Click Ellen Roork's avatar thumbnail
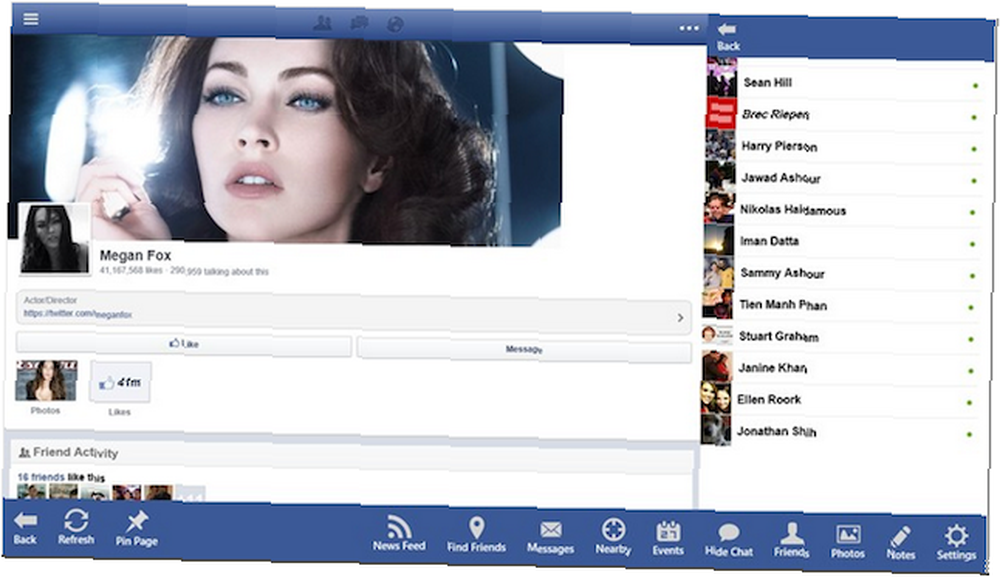The width and height of the screenshot is (1000, 577). coord(716,398)
